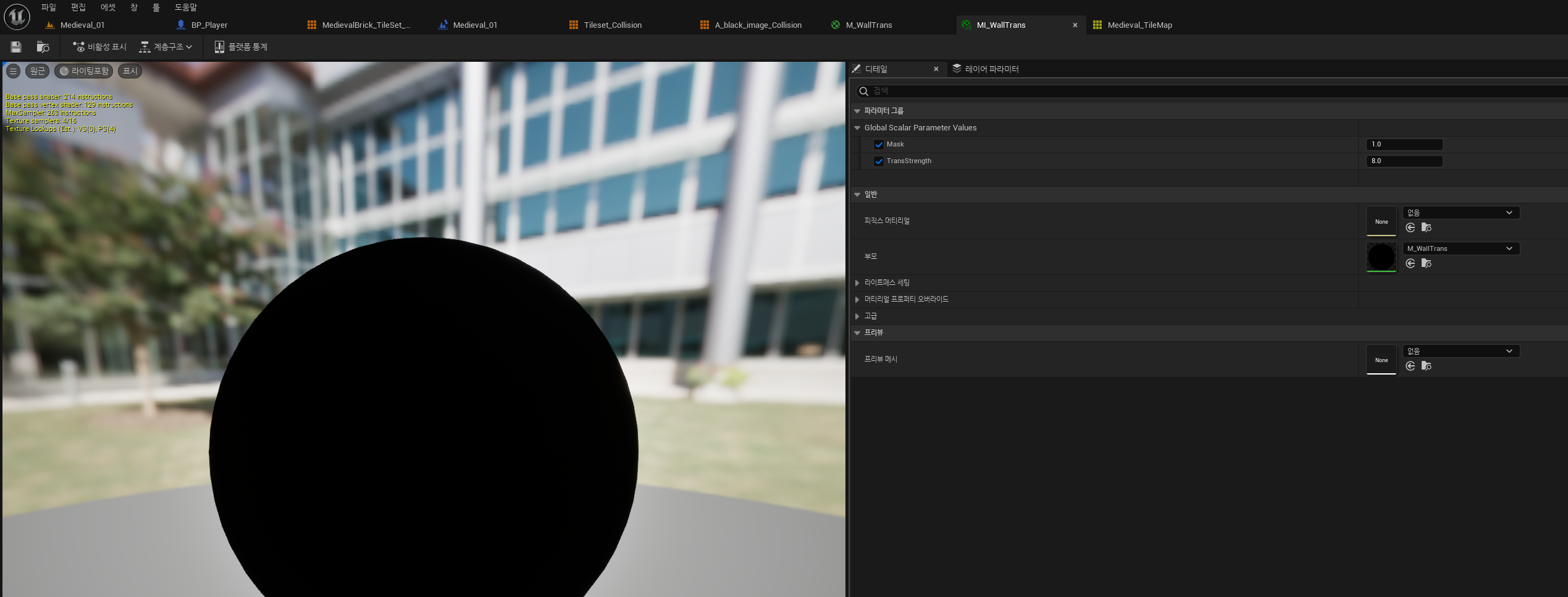The height and width of the screenshot is (597, 1568).
Task: Click the Medieval_TileMap tab grid icon
Action: (1097, 25)
